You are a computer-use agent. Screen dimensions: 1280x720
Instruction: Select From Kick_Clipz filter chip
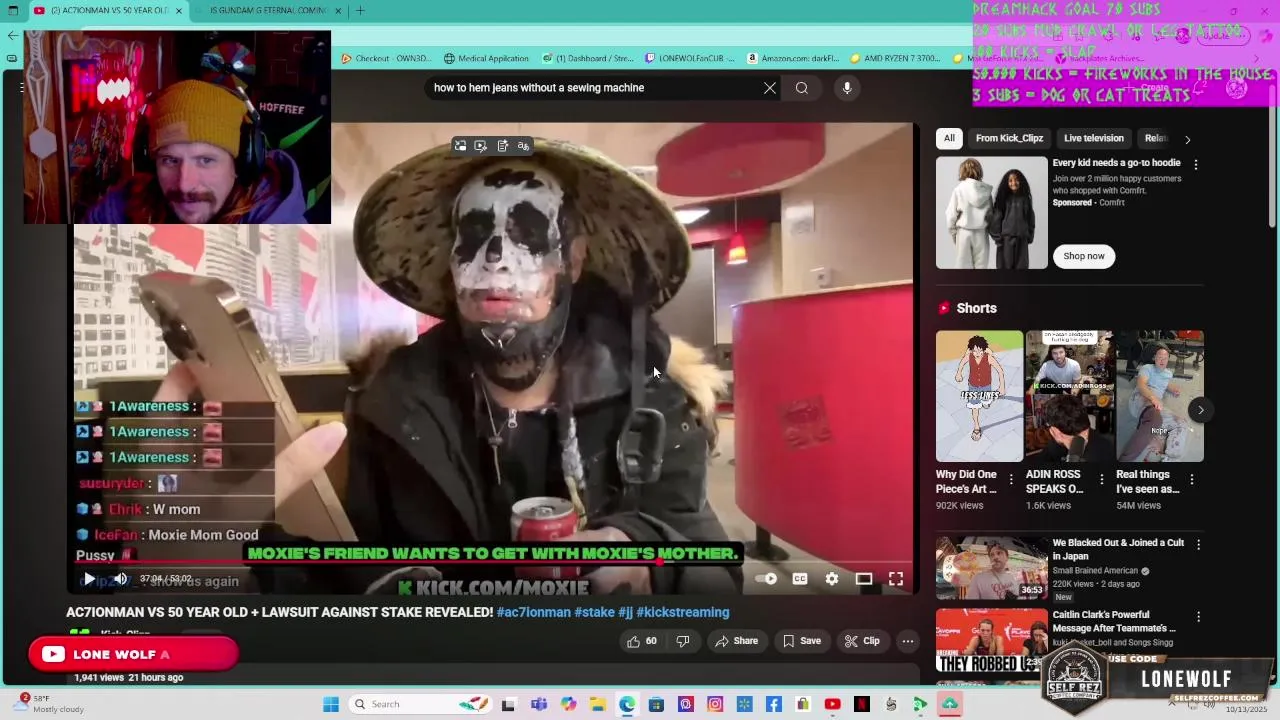[1009, 138]
